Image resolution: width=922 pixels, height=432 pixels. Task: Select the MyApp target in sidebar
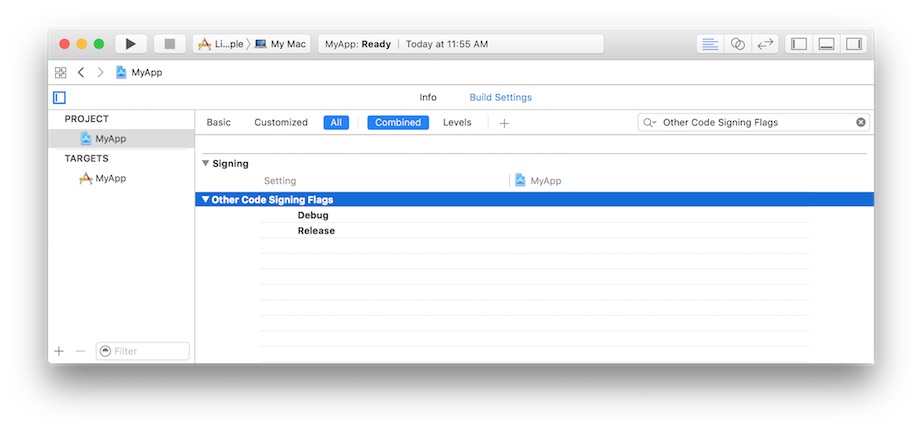109,179
